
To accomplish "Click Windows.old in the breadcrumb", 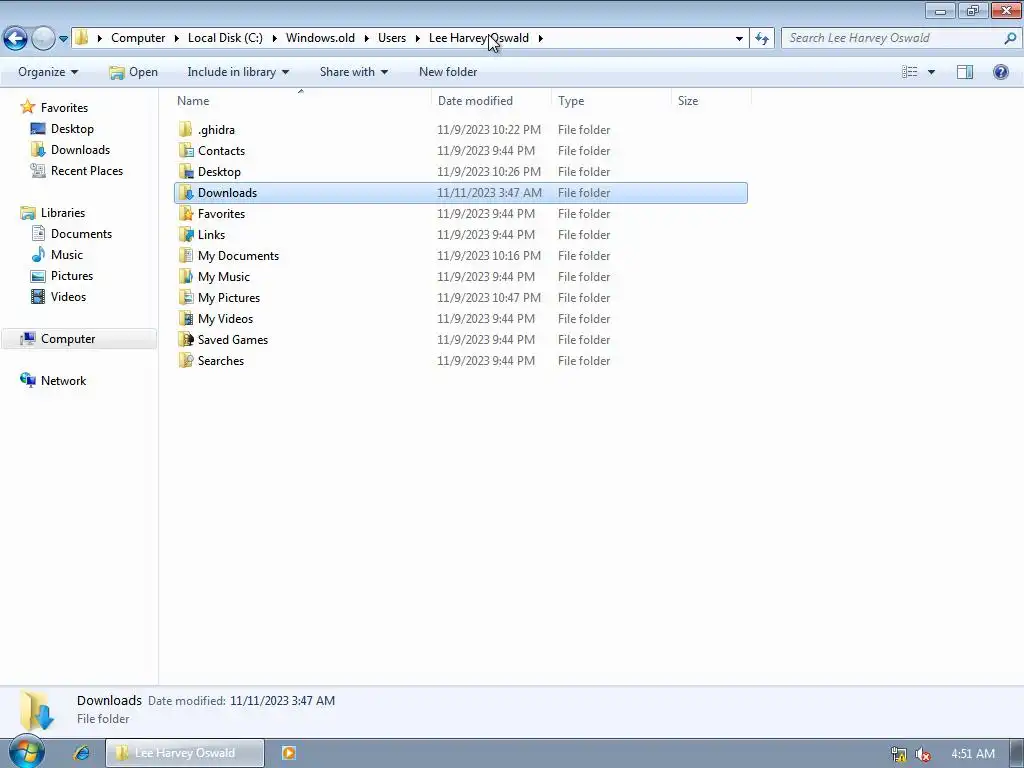I will point(320,38).
